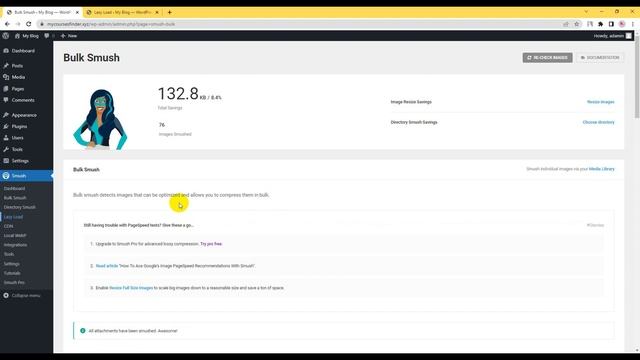Open the Documentation button
Viewport: 640px width, 360px height.
click(x=600, y=58)
